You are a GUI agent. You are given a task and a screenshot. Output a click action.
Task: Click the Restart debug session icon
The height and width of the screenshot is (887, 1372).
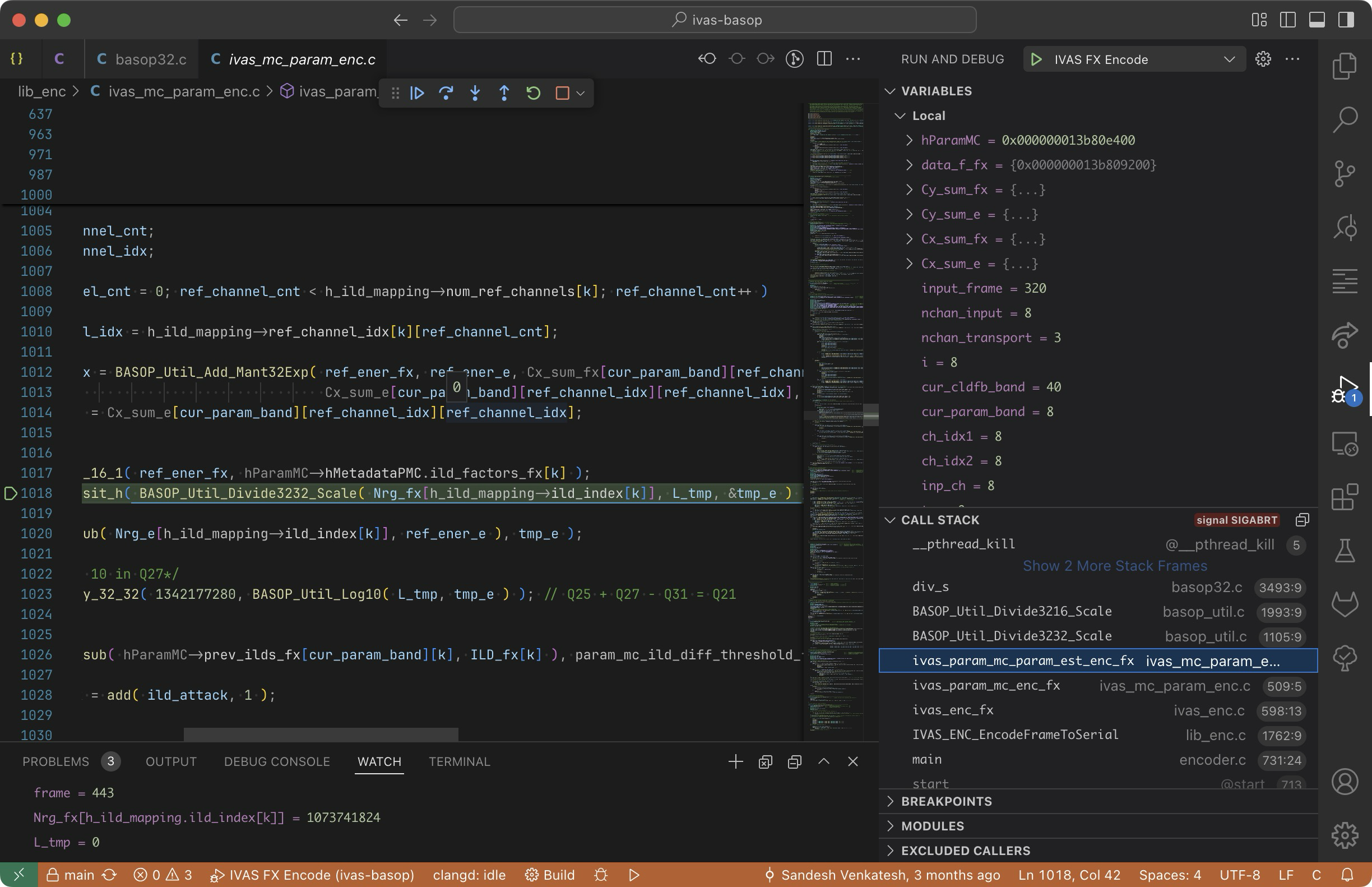pos(533,93)
